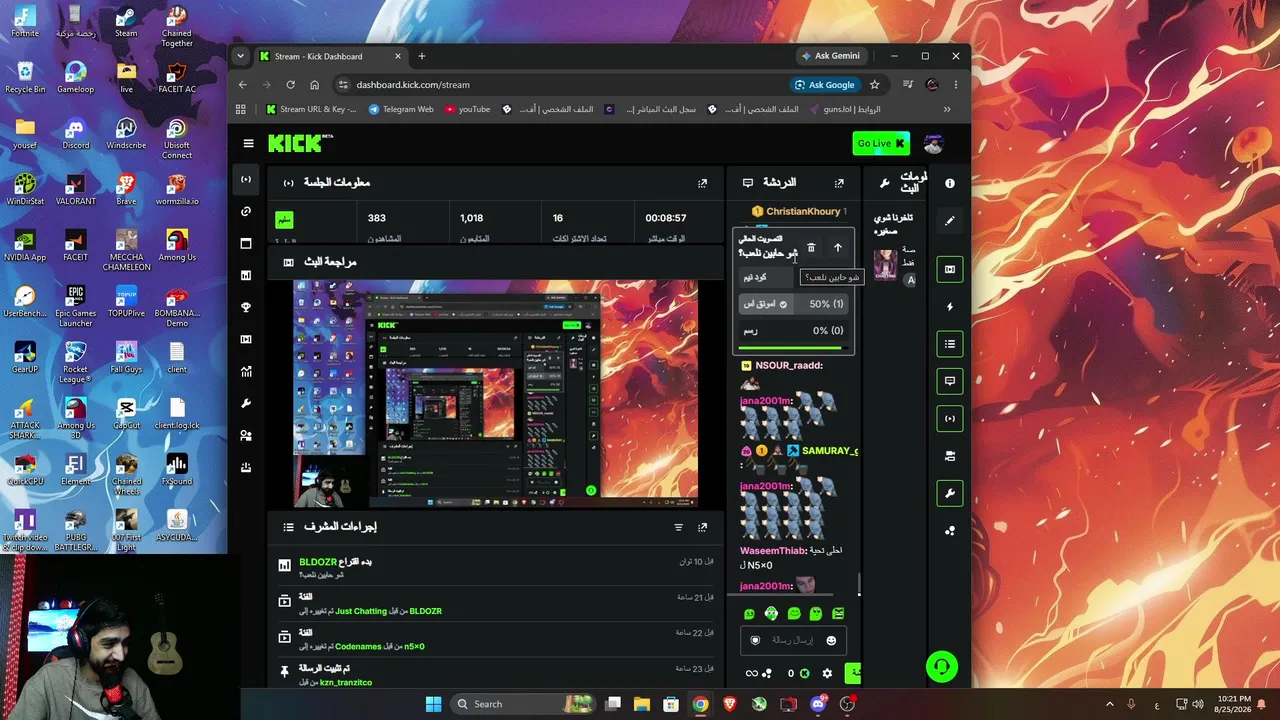Select the Fortnite desktop shortcut
Viewport: 1280px width, 720px height.
(25, 22)
